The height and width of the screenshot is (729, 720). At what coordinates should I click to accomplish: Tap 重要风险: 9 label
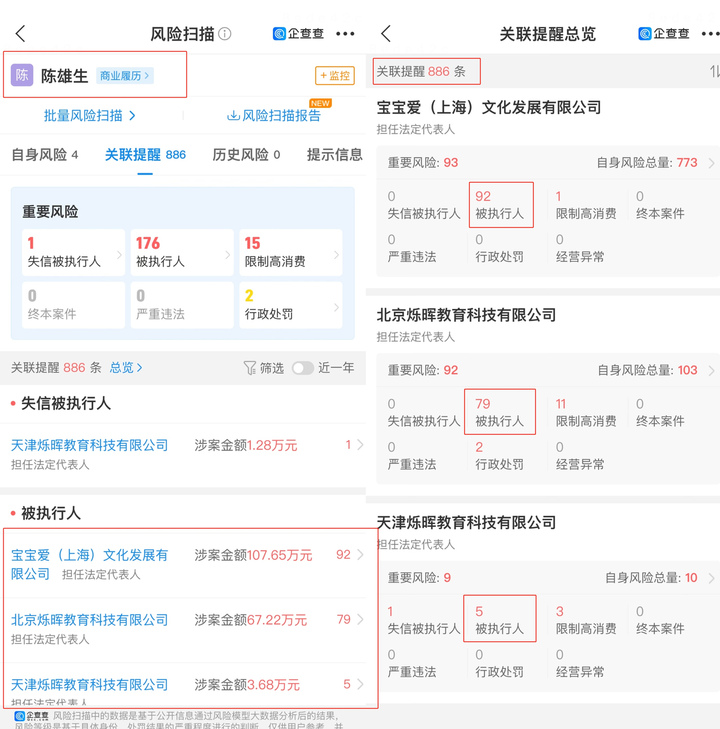click(x=419, y=577)
